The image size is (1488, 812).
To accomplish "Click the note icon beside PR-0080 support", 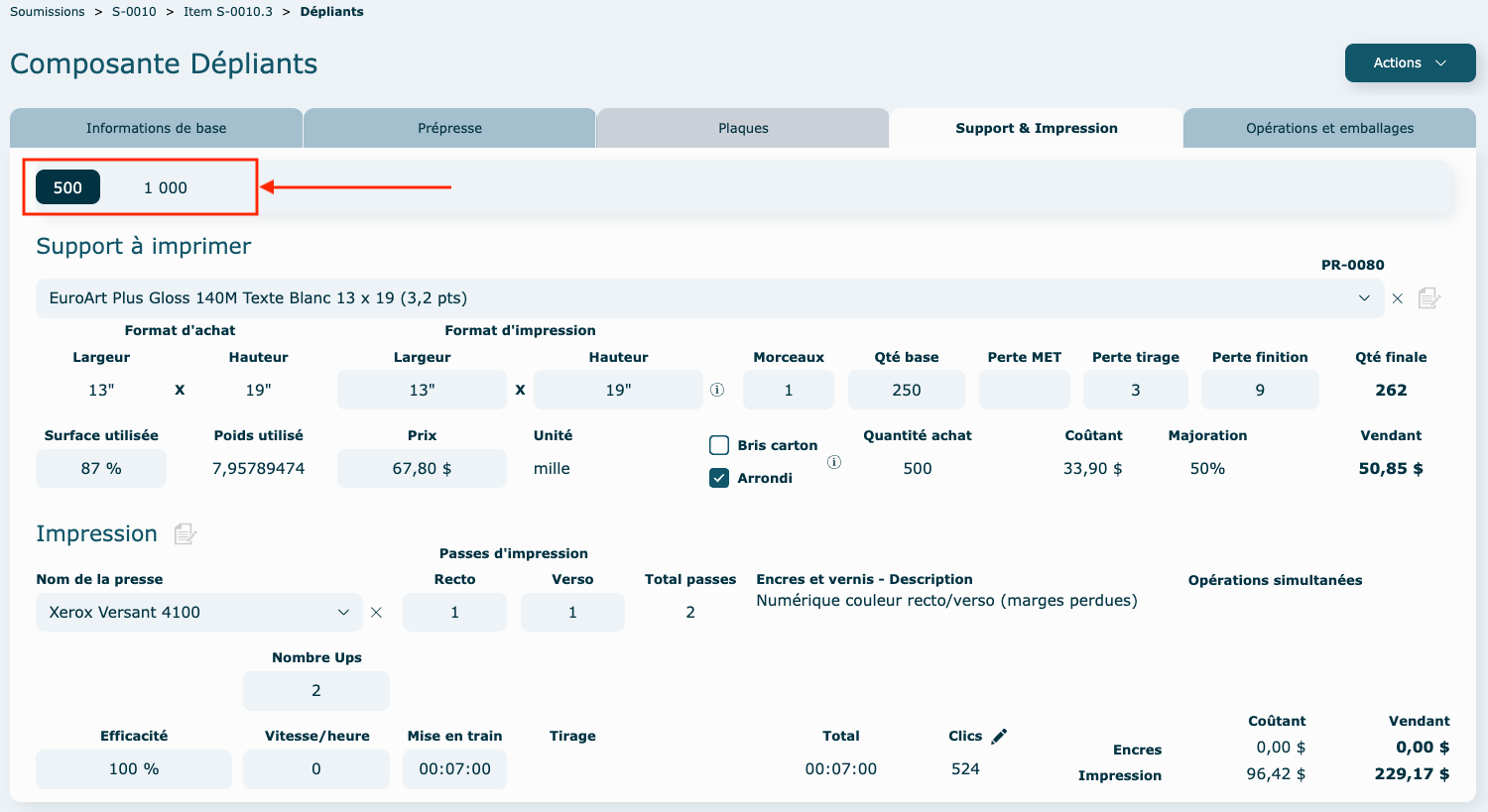I will 1428,298.
